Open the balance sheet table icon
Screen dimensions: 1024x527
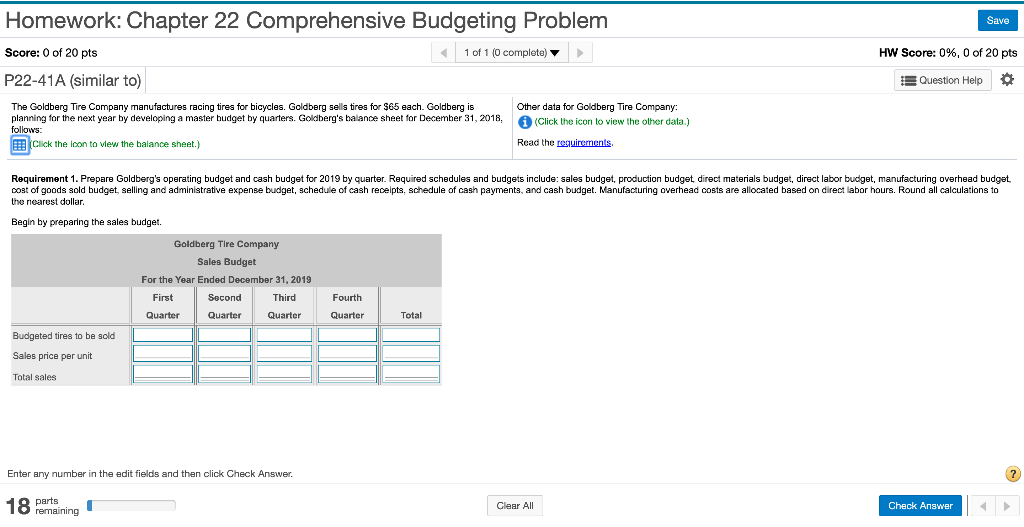20,145
